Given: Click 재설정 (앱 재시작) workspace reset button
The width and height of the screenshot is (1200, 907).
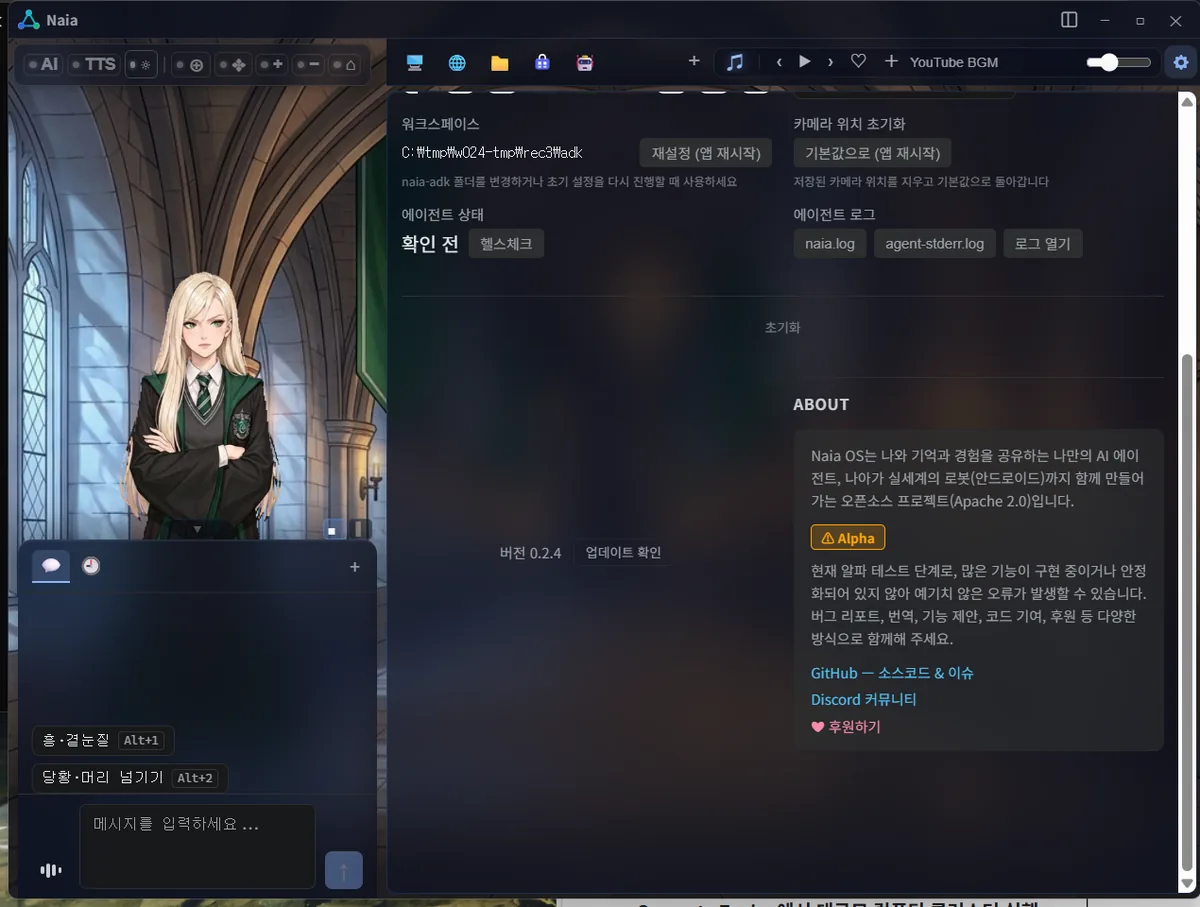Looking at the screenshot, I should (706, 153).
